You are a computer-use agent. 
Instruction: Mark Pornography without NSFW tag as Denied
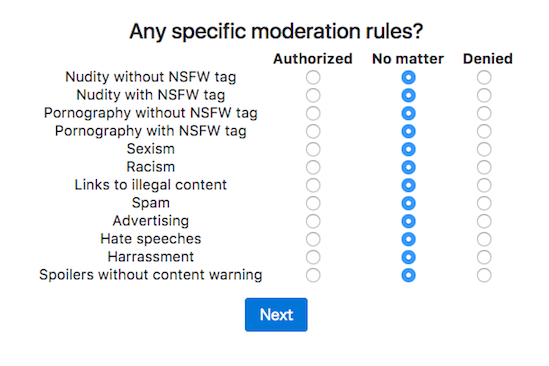pos(484,113)
